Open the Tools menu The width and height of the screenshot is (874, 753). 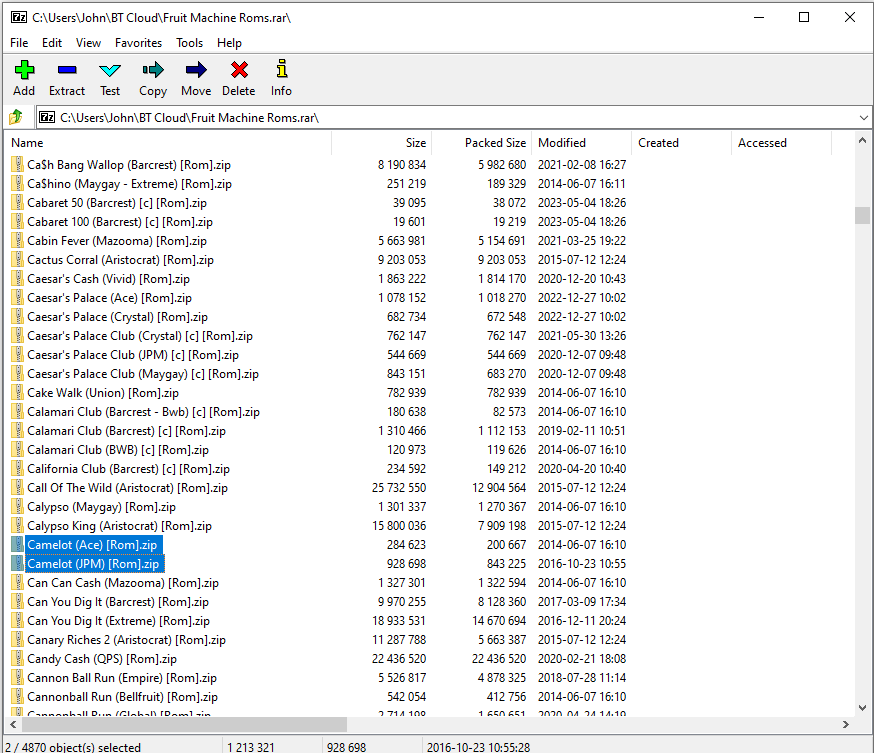pos(190,43)
